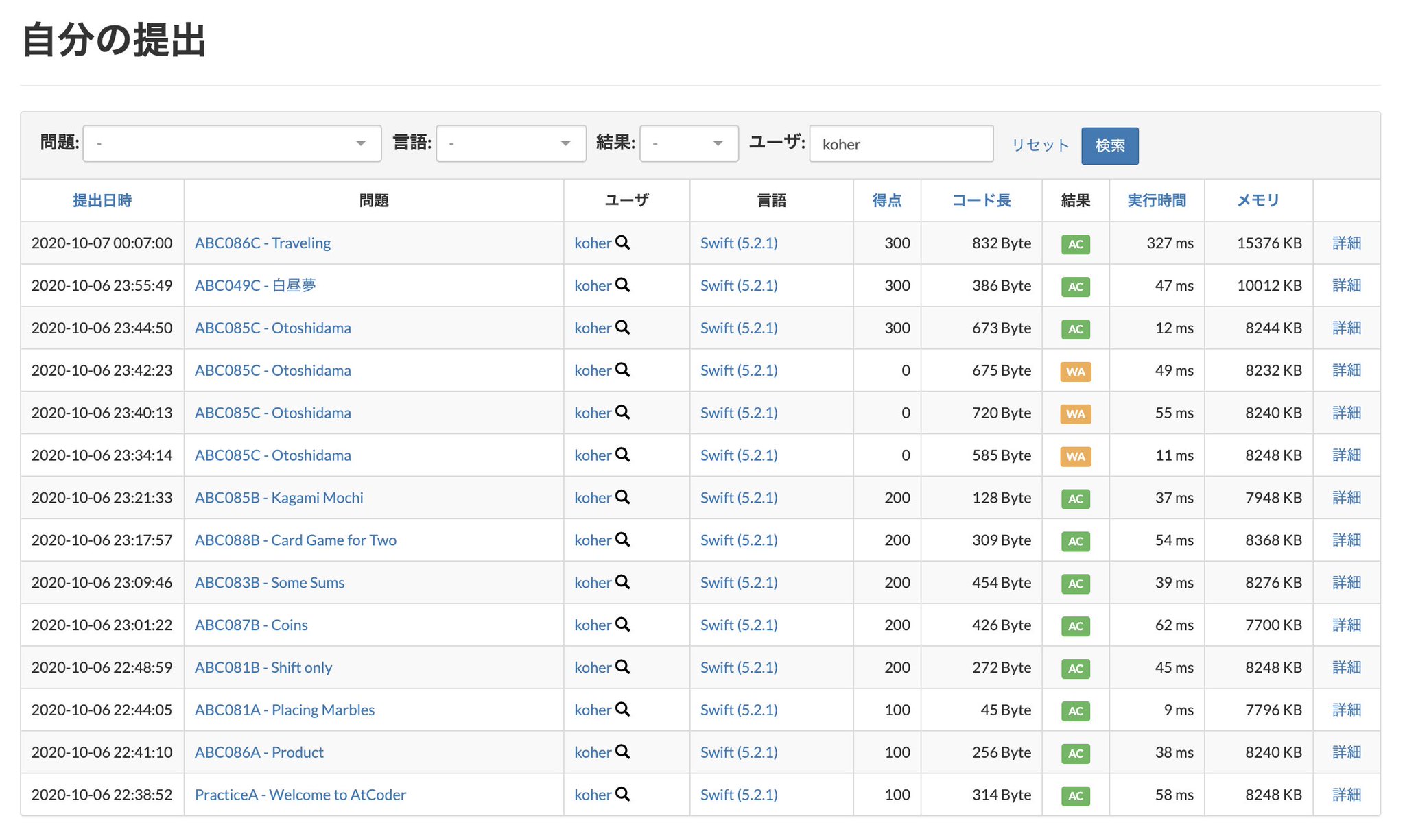Sort by 提出日時 column header
The height and width of the screenshot is (840, 1405).
point(102,201)
